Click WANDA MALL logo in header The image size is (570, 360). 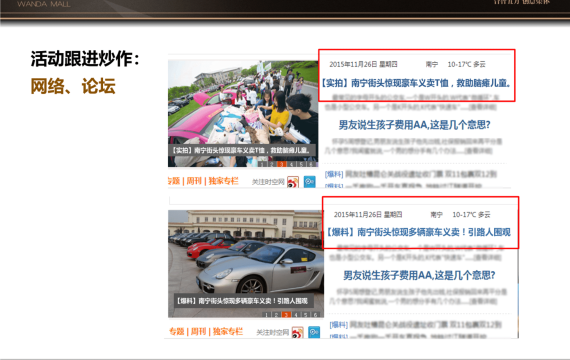[44, 4]
